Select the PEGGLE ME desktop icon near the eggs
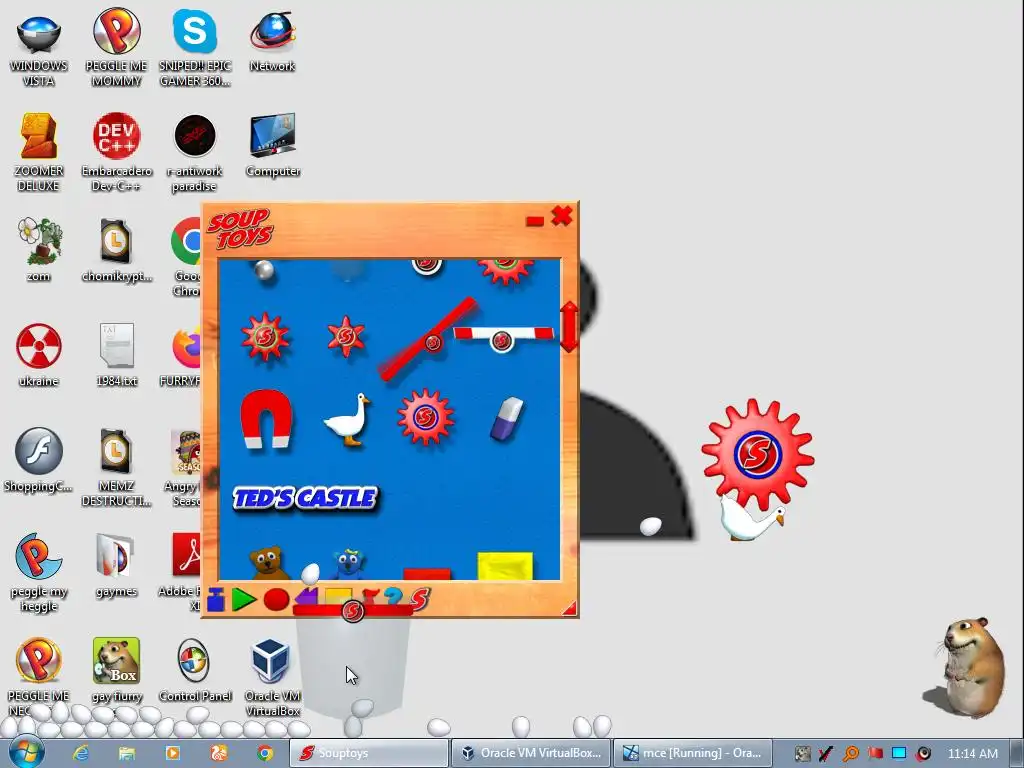 (x=39, y=675)
